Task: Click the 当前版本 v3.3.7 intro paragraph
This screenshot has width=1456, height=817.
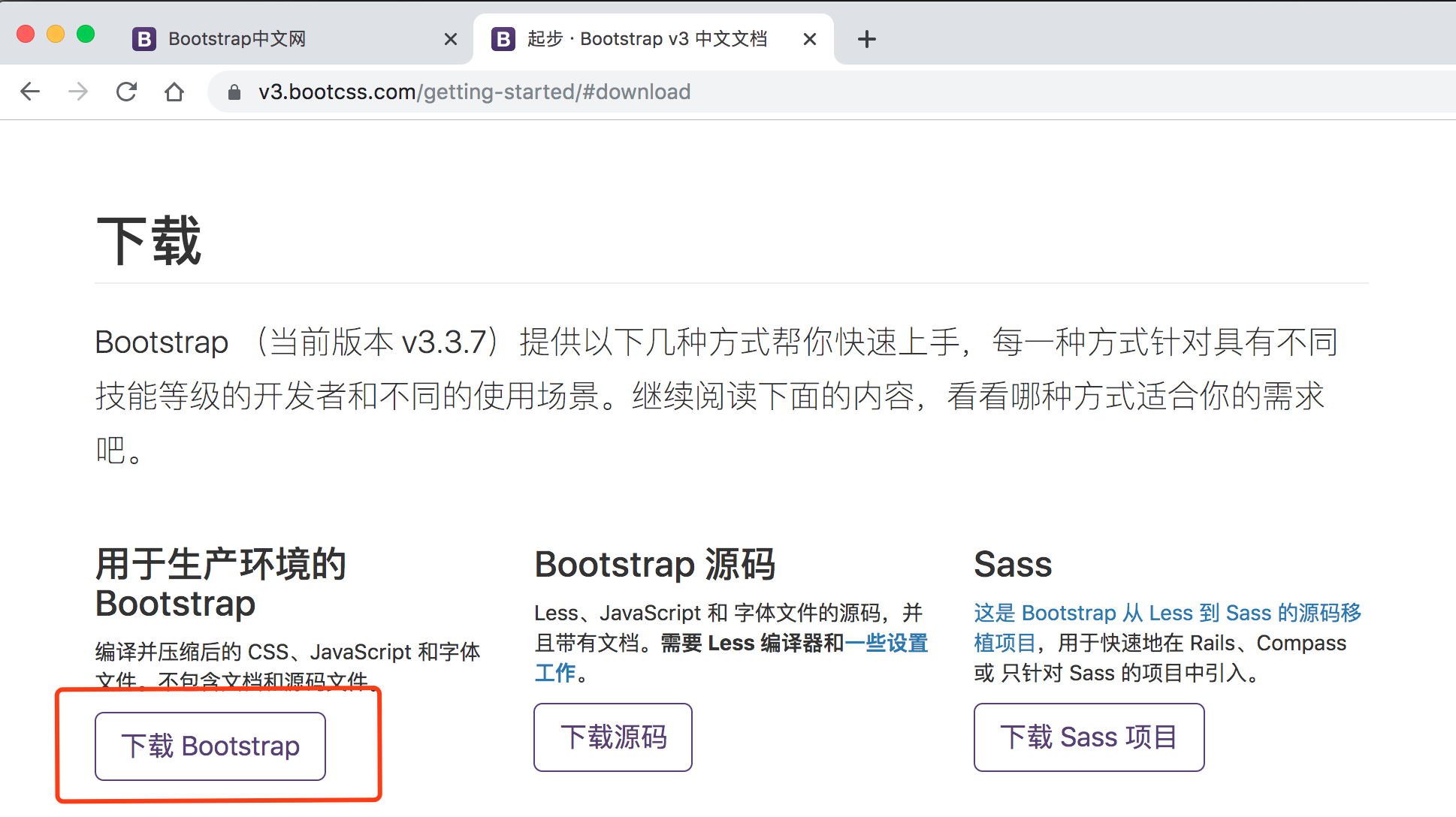Action: click(x=717, y=396)
